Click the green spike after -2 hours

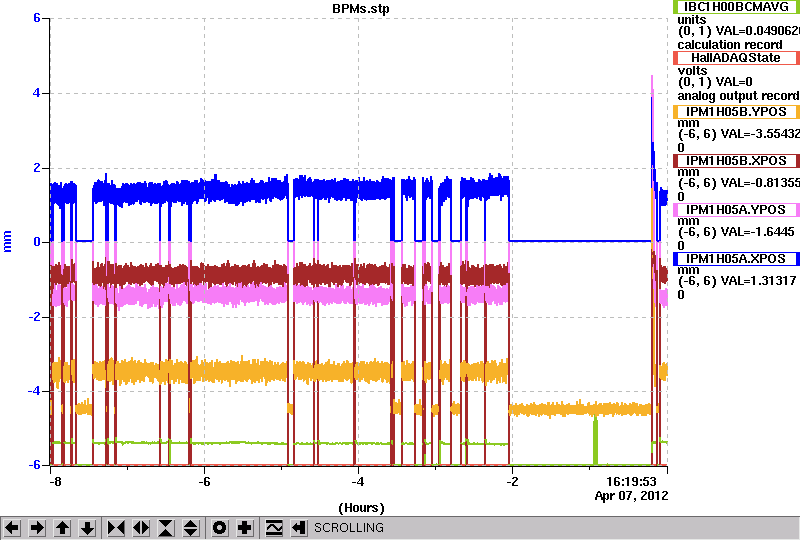(x=595, y=440)
